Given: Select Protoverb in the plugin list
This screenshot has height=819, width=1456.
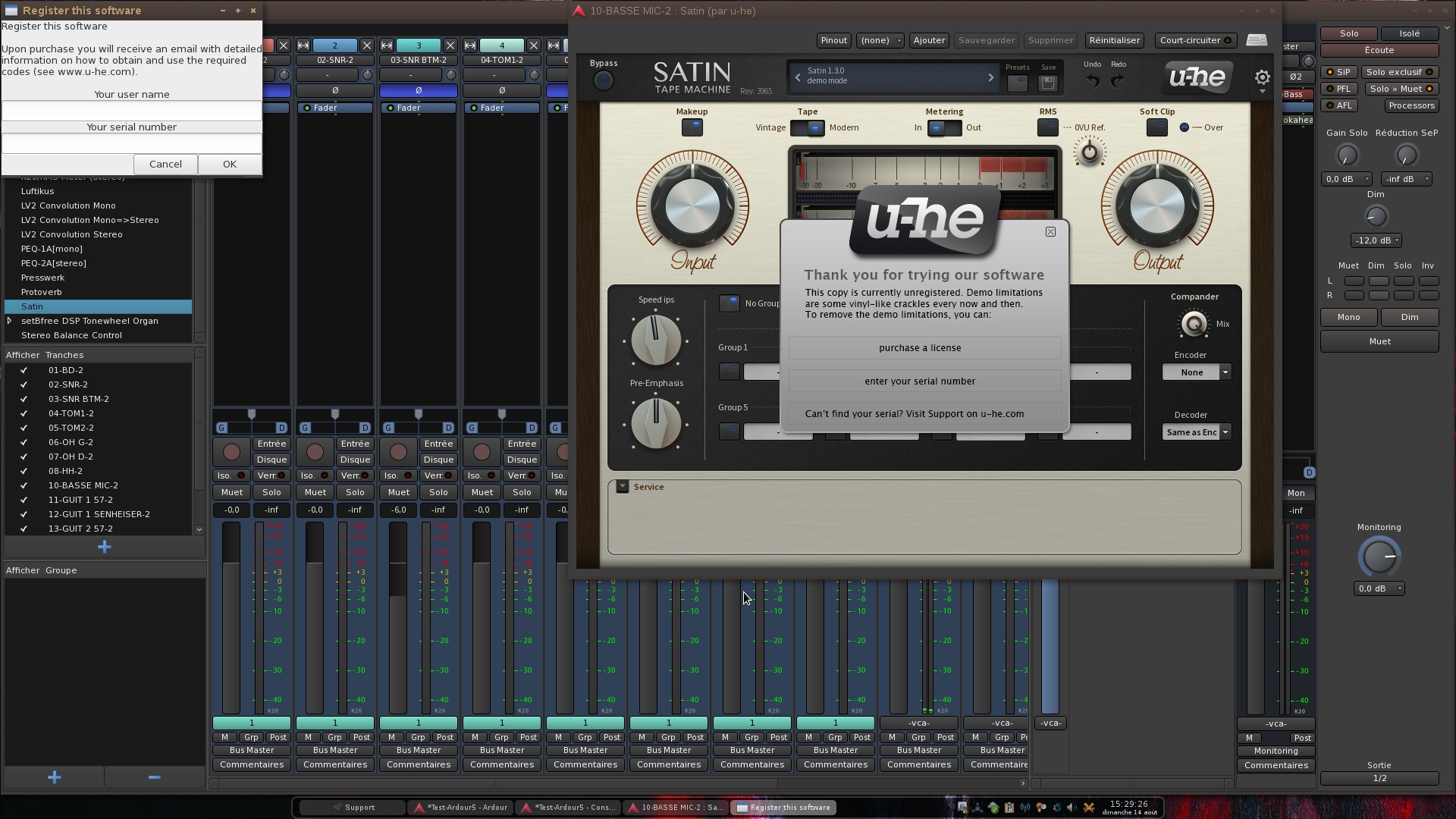Looking at the screenshot, I should point(42,292).
